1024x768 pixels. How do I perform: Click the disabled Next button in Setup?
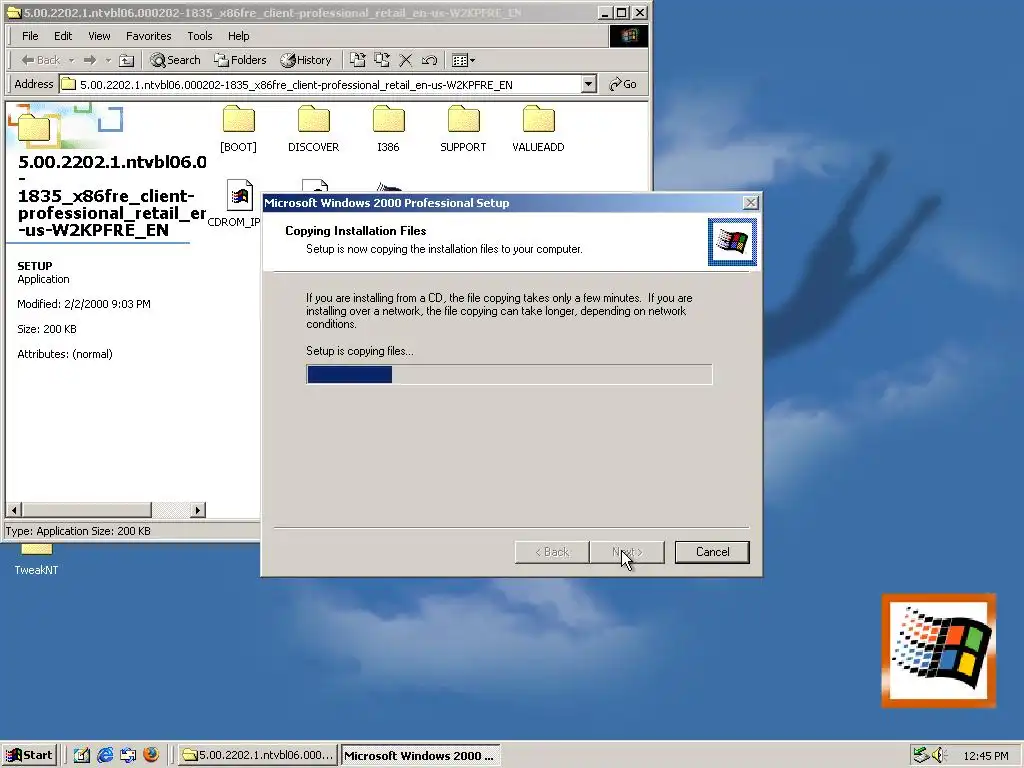click(627, 552)
